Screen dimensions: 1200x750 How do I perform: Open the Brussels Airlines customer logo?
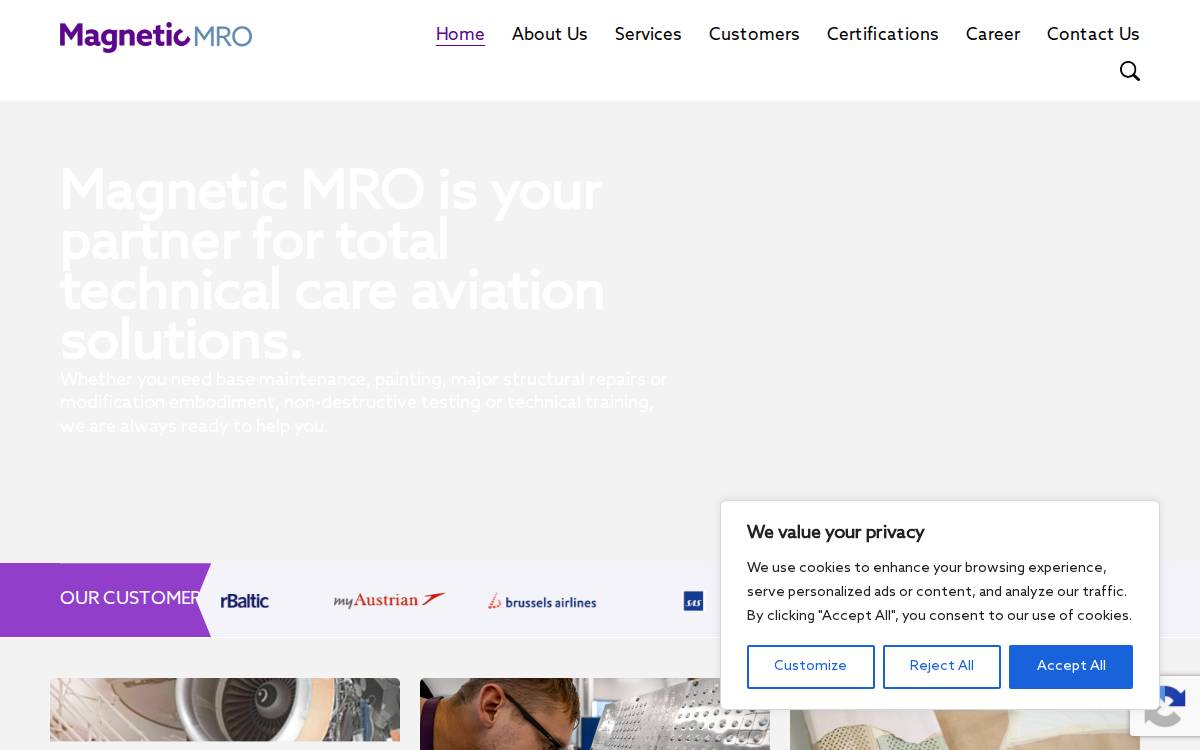(x=542, y=601)
